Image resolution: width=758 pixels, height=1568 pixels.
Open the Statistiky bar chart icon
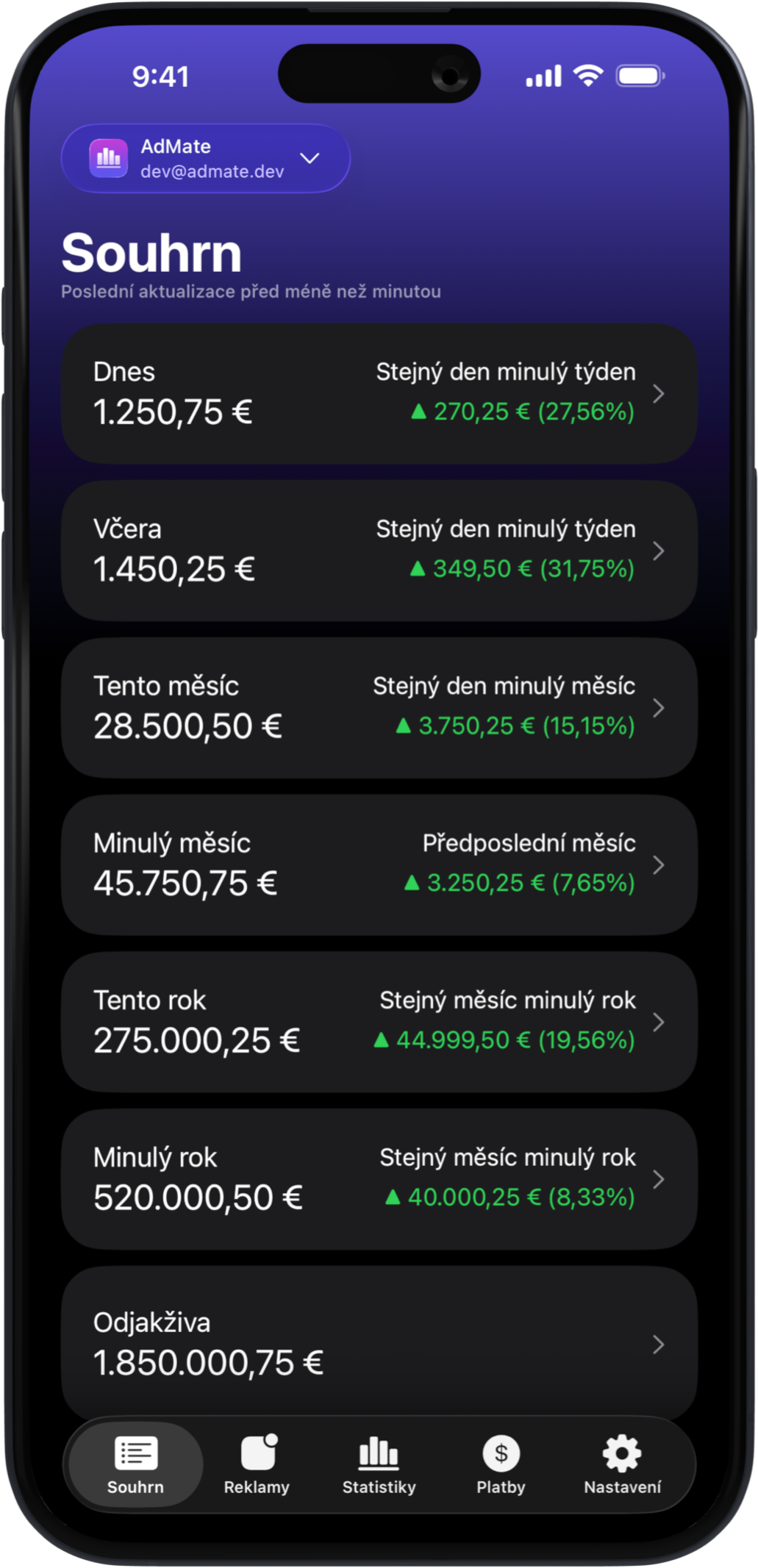[x=379, y=1453]
